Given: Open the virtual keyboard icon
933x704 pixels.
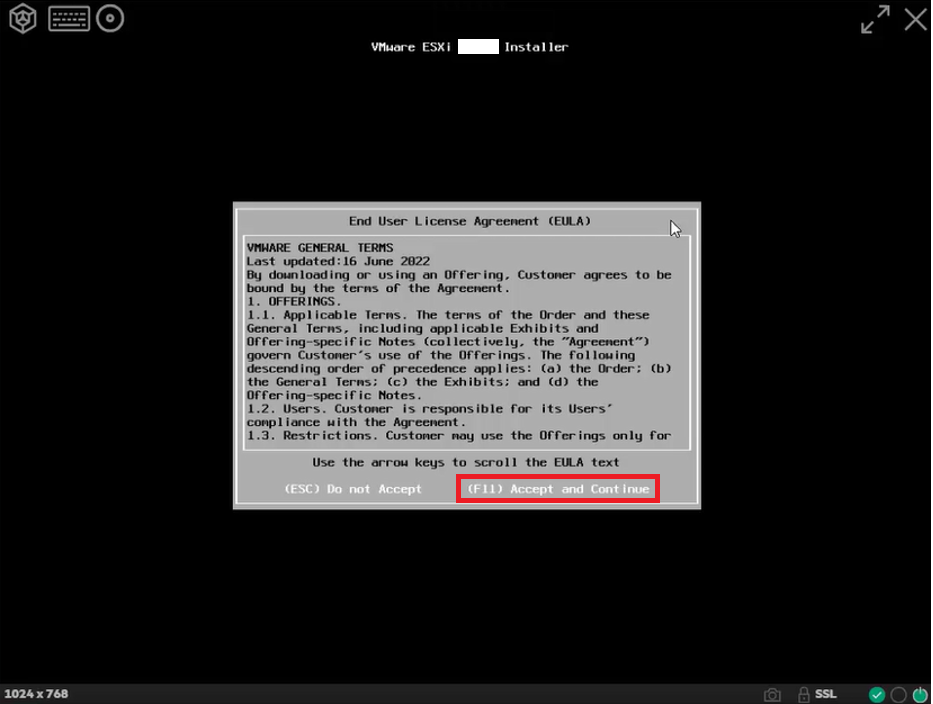Looking at the screenshot, I should [x=69, y=18].
